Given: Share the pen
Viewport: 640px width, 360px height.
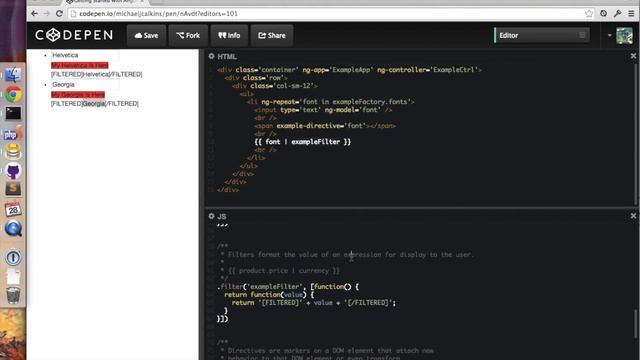Looking at the screenshot, I should [x=272, y=35].
